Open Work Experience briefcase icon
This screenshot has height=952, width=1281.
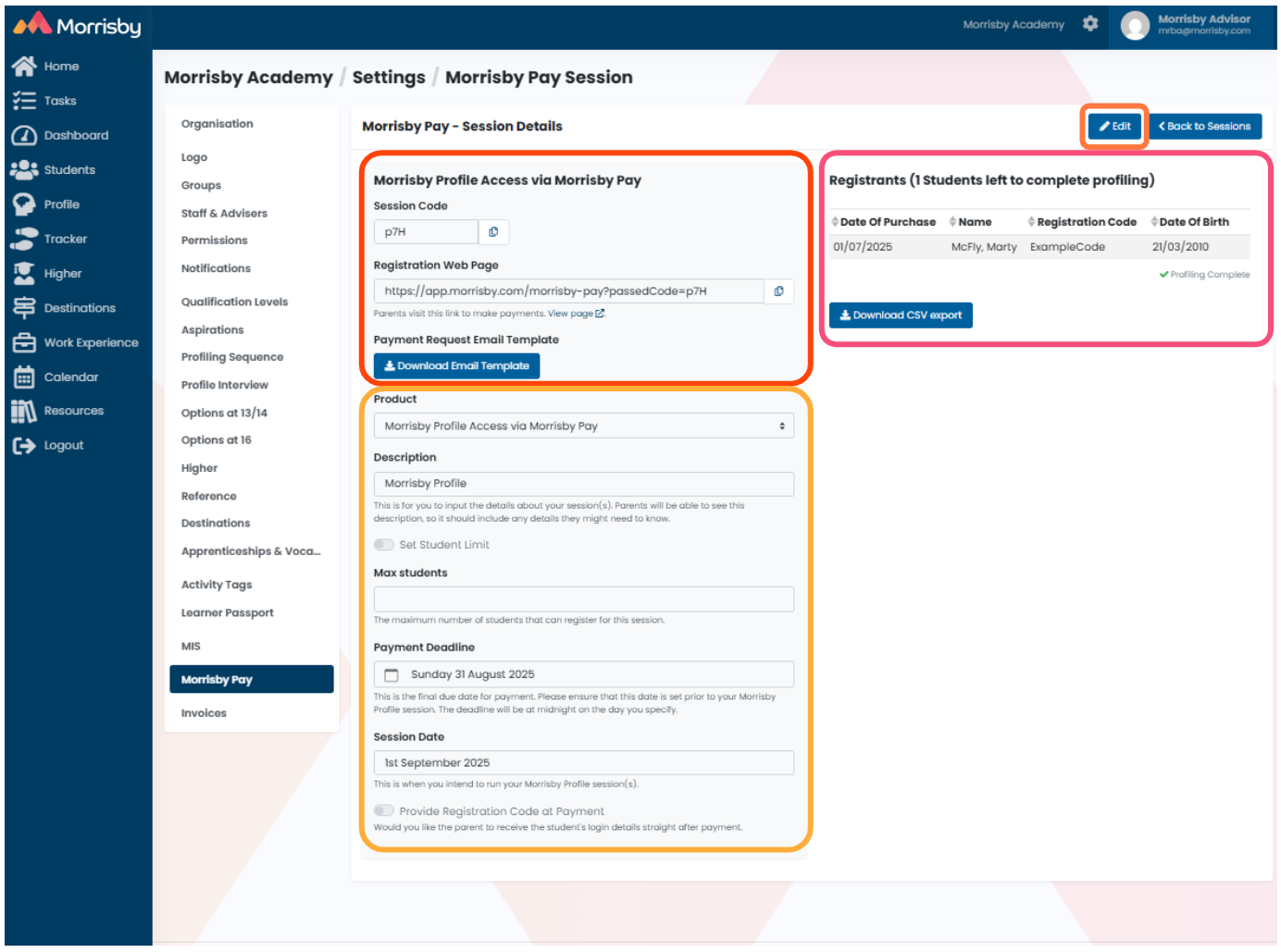(24, 342)
